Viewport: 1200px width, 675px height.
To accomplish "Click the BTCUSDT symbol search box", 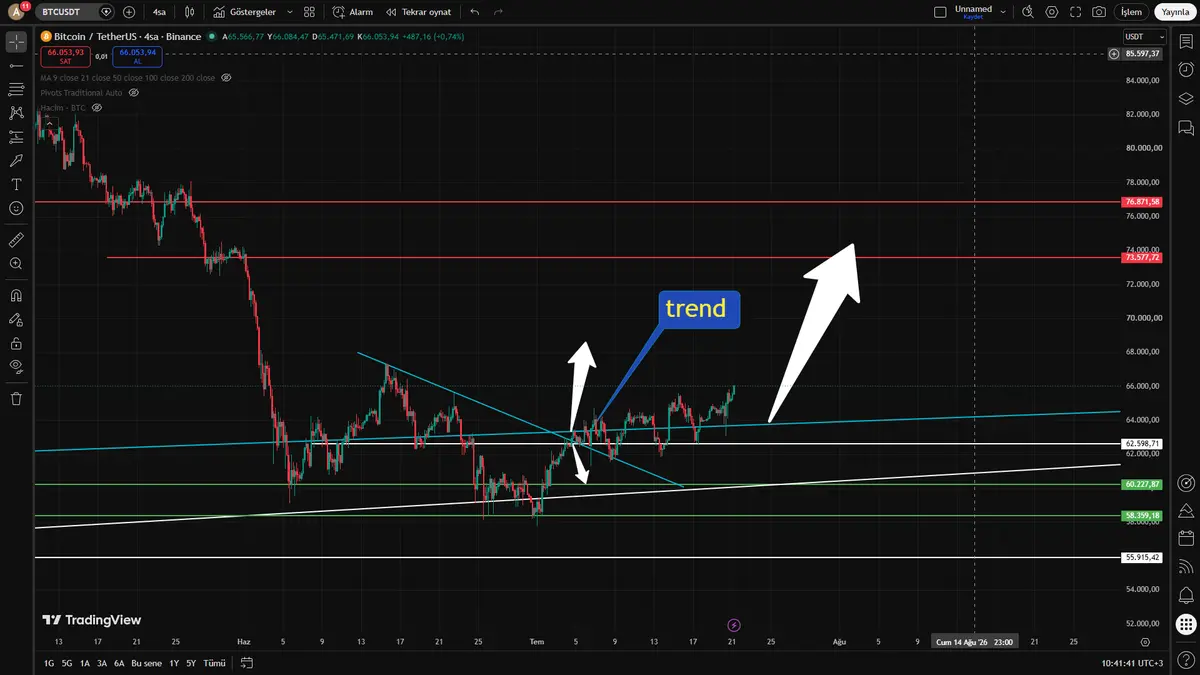I will pyautogui.click(x=75, y=12).
